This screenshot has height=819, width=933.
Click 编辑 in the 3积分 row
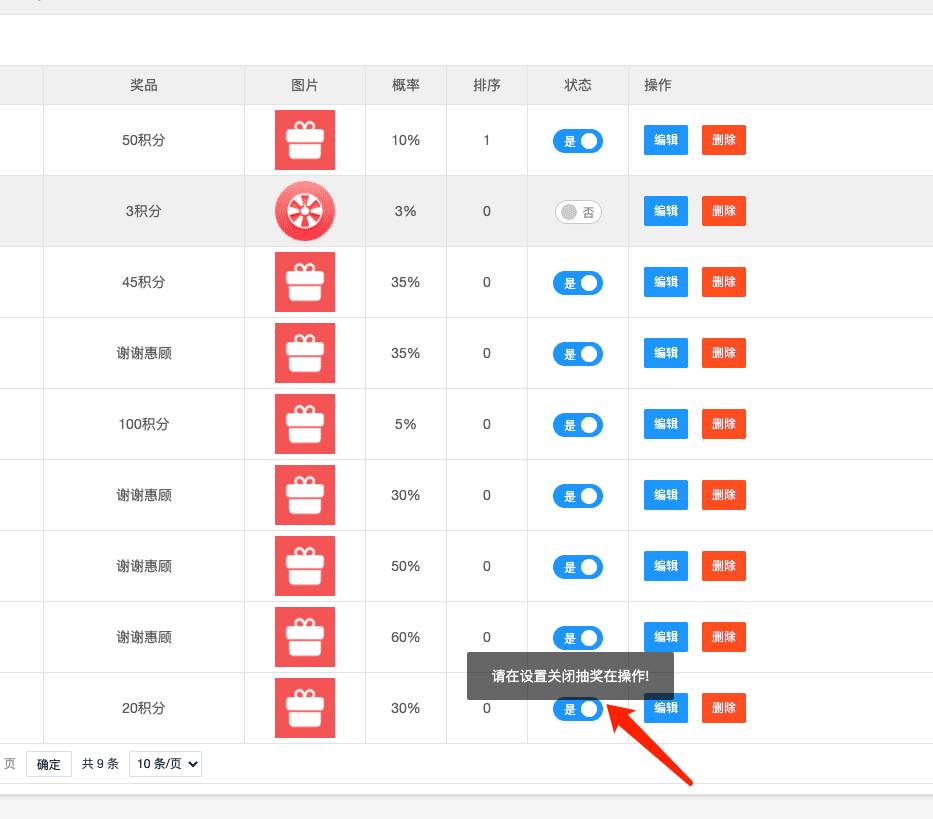pos(666,211)
